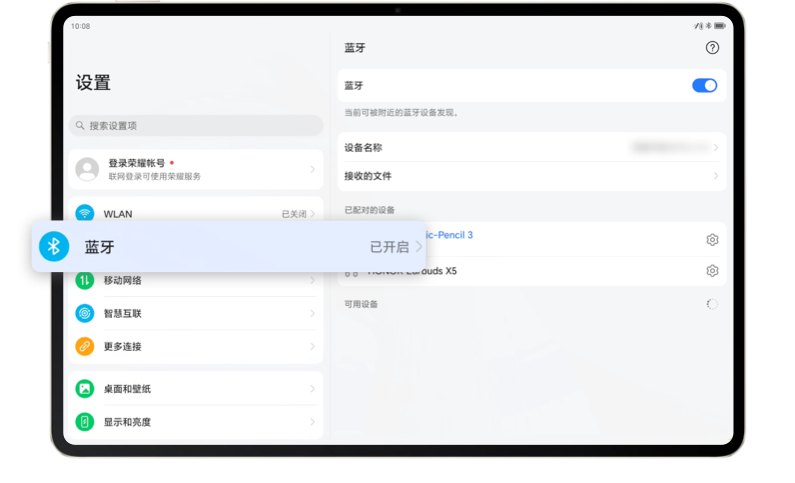Open 智慧互联 settings
Image resolution: width=795 pixels, height=483 pixels.
click(196, 313)
